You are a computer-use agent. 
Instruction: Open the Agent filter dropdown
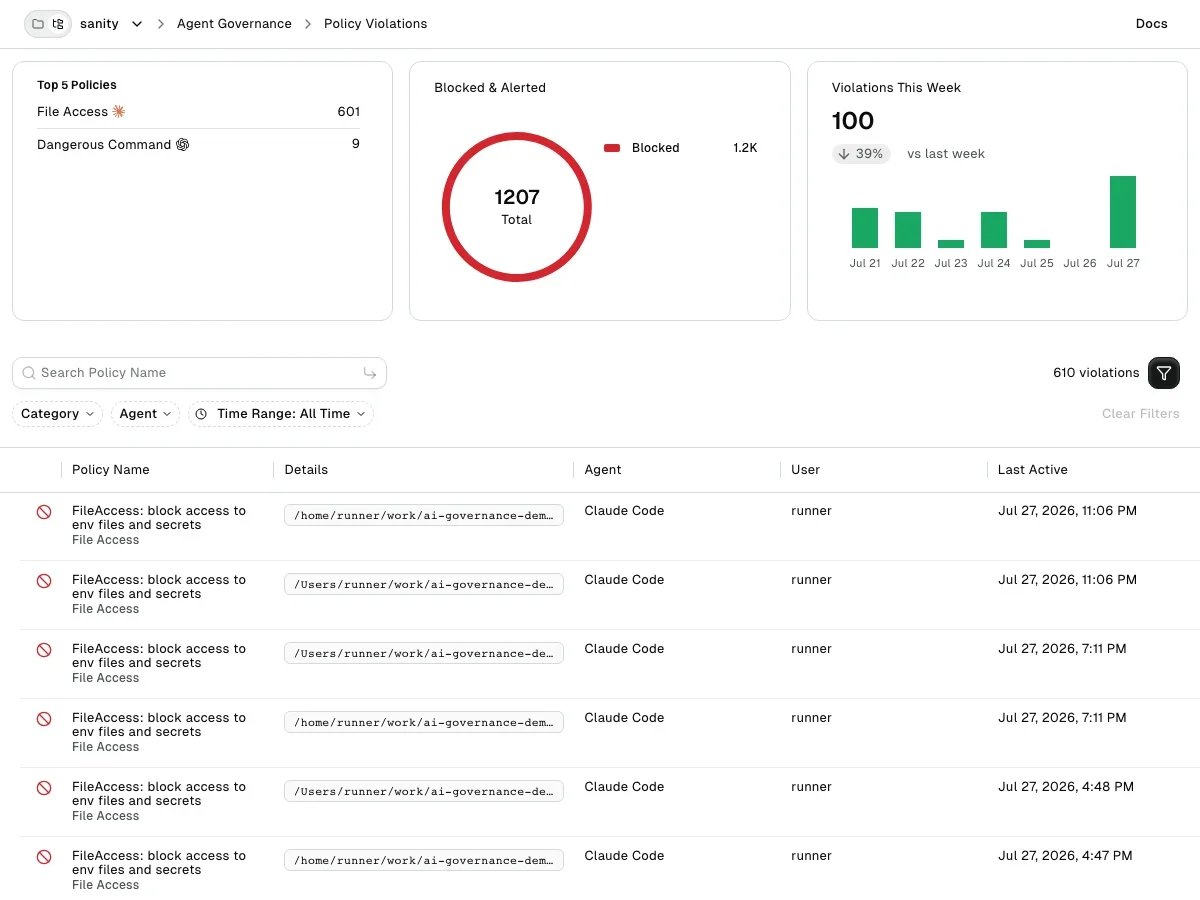tap(145, 414)
